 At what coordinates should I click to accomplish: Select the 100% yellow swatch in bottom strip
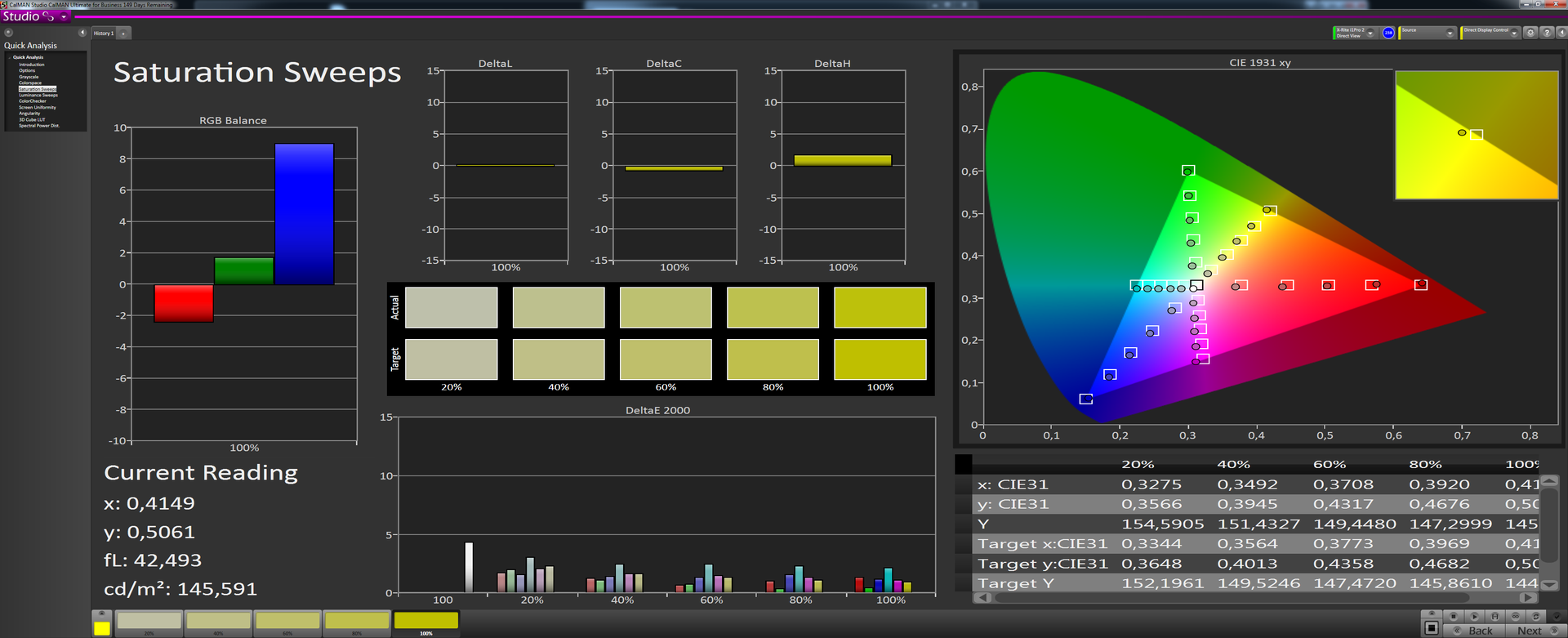tap(426, 622)
